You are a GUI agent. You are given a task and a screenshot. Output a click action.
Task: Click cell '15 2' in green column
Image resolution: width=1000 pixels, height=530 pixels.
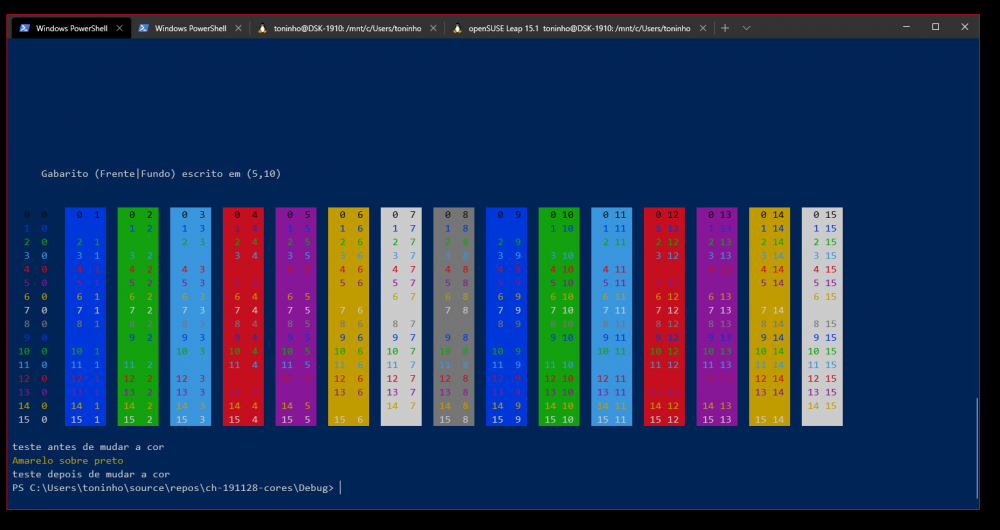click(138, 420)
